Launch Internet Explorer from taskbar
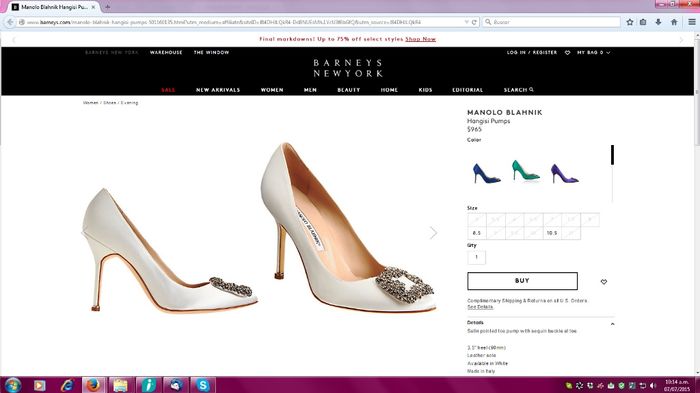Image resolution: width=700 pixels, height=393 pixels. coord(67,385)
